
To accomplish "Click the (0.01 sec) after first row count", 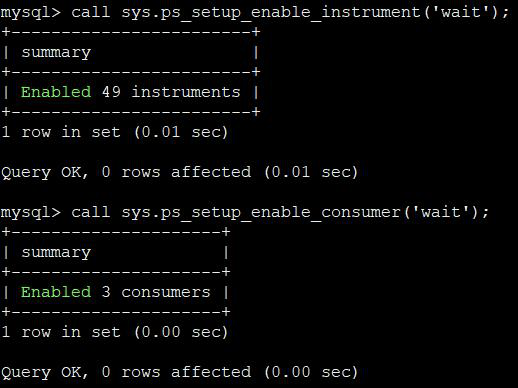I will [181, 132].
